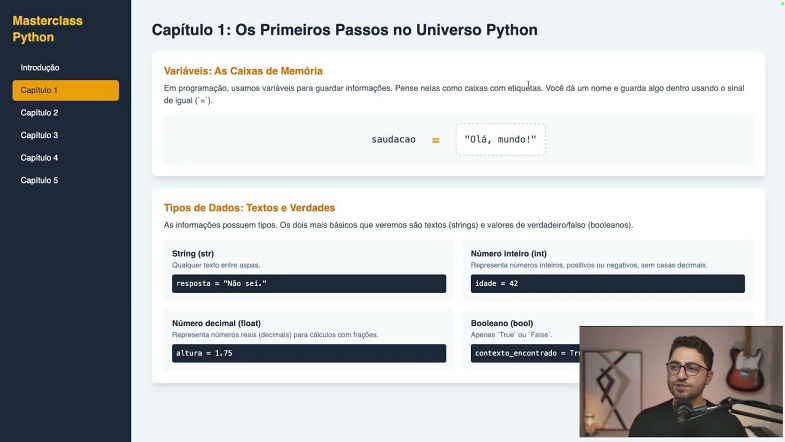Navigate to Capítulo 3

(40, 135)
